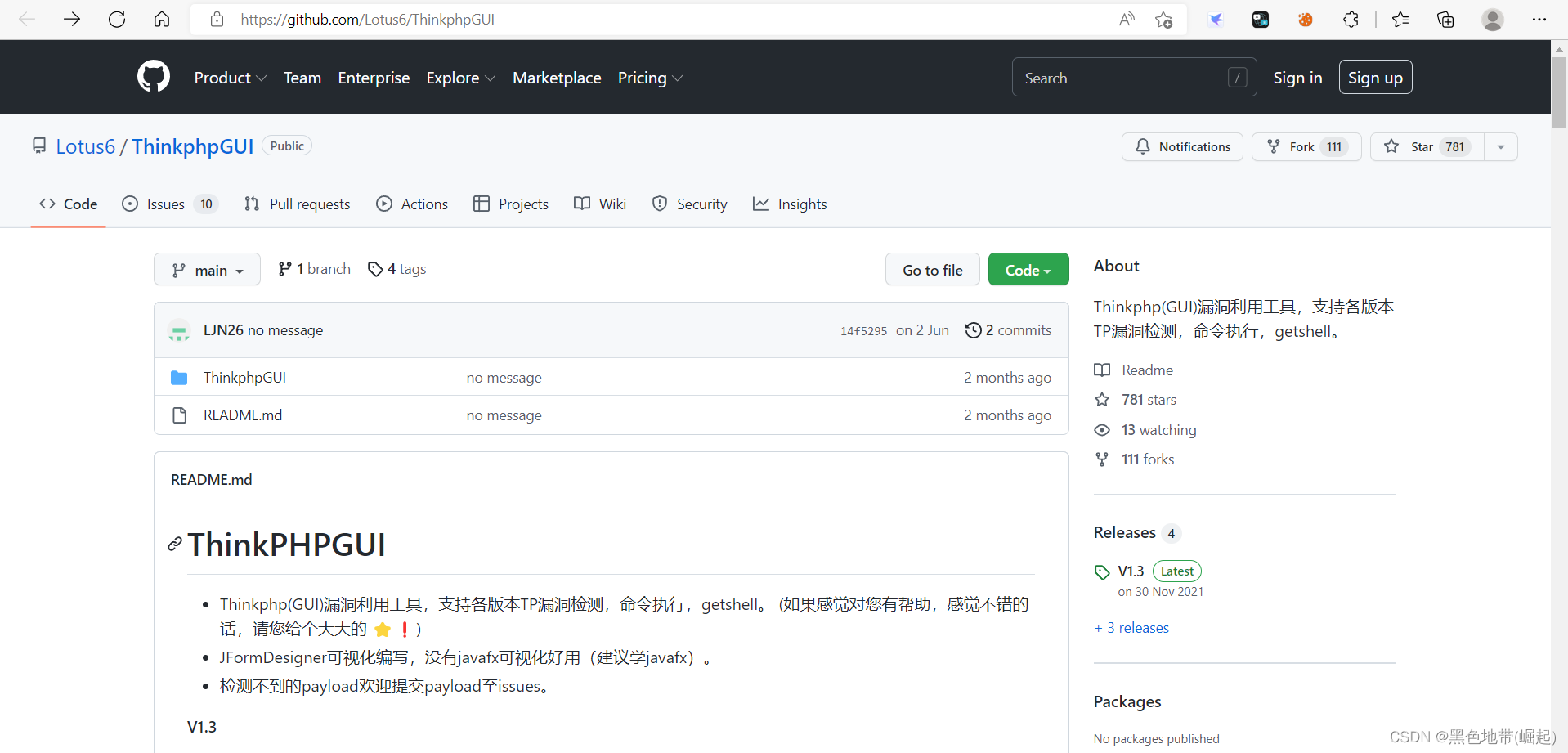
Task: Open the Marketplace menu
Action: coord(557,78)
